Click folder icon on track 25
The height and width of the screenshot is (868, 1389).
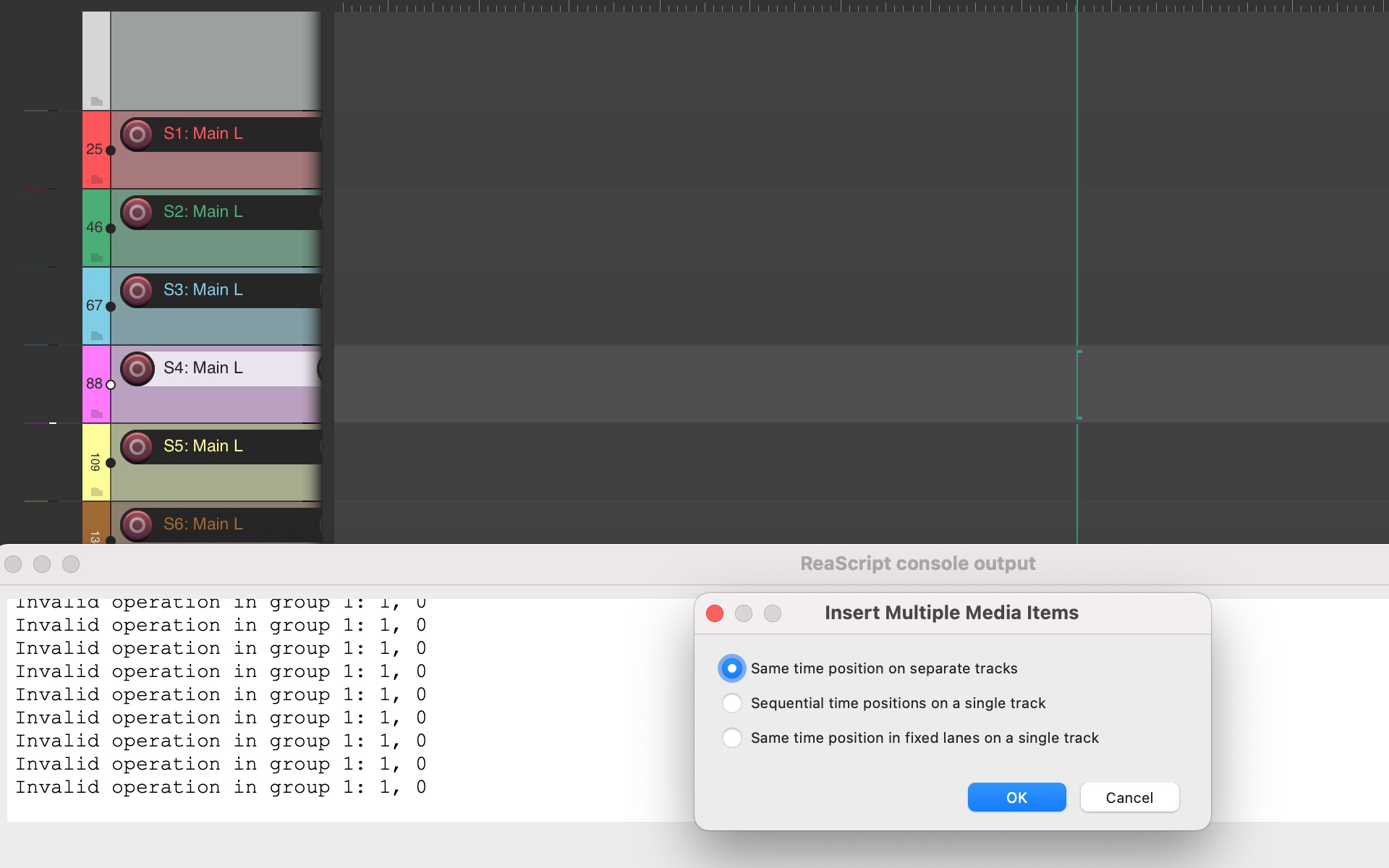pos(97,179)
